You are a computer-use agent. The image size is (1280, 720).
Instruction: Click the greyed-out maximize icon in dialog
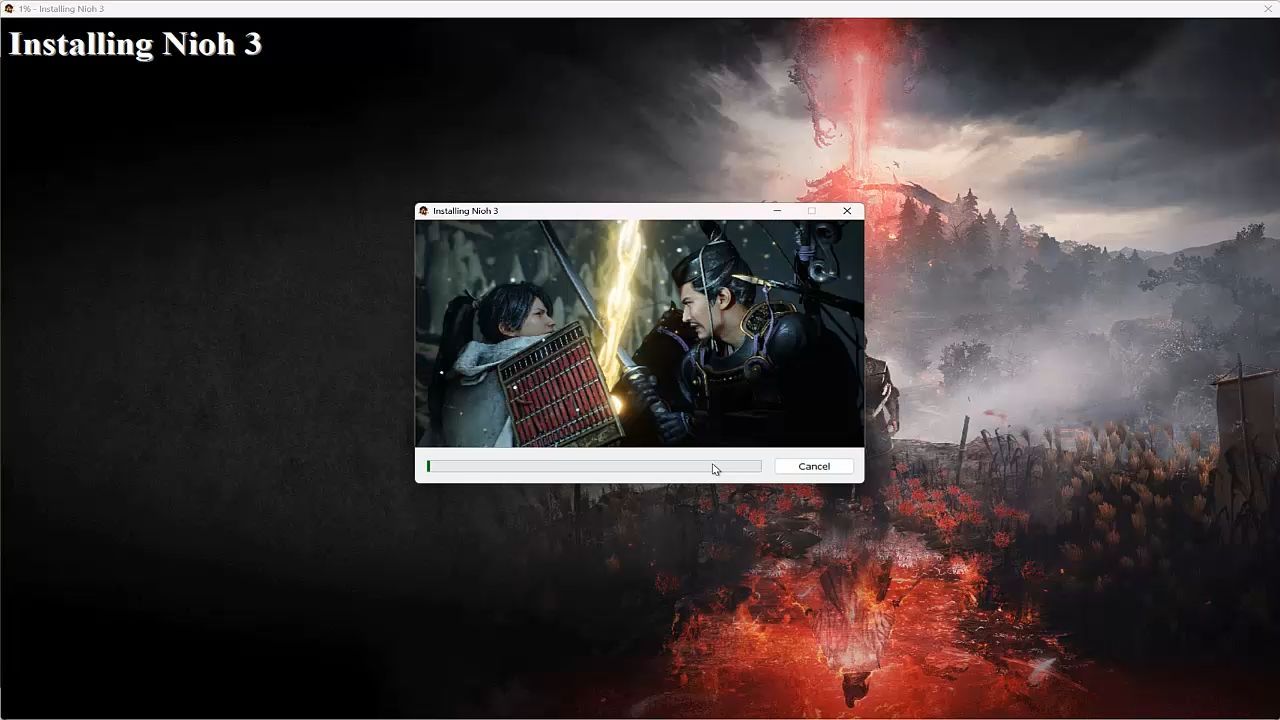coord(812,211)
